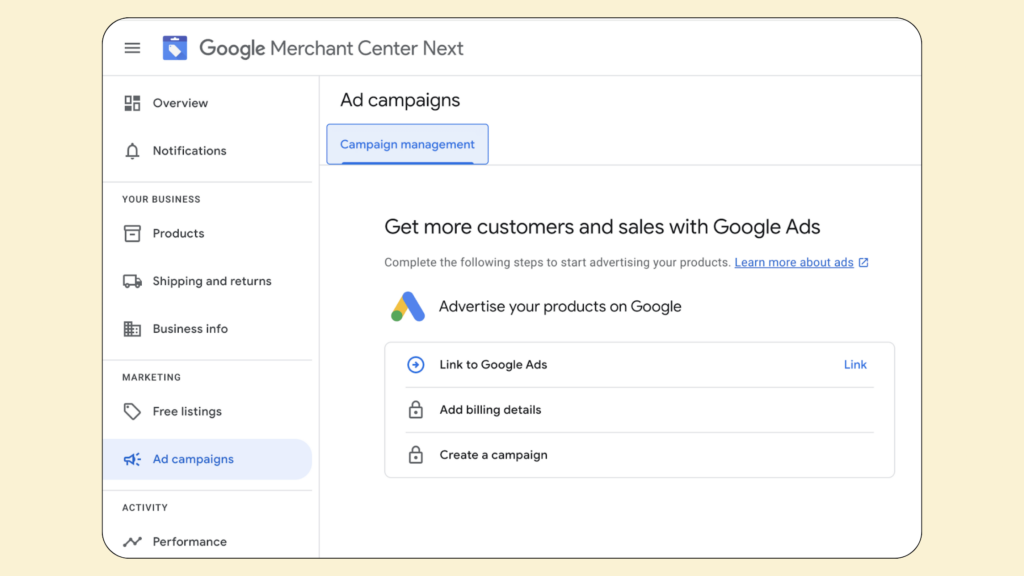
Task: Click the Ad campaigns page heading
Action: (400, 100)
